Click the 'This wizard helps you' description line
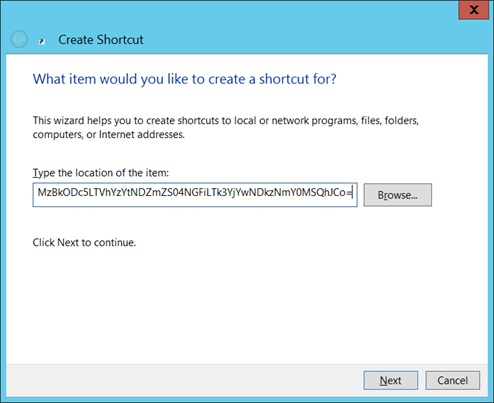 tap(226, 120)
